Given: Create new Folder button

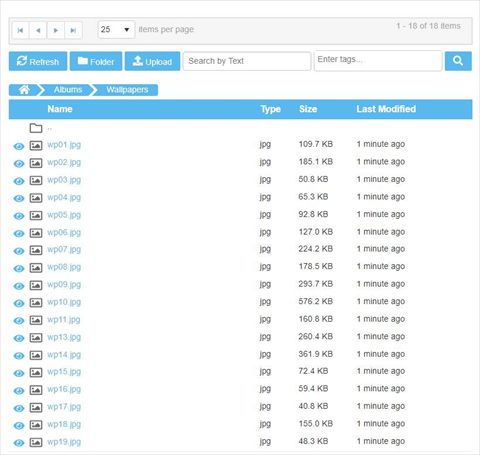Looking at the screenshot, I should pyautogui.click(x=96, y=61).
